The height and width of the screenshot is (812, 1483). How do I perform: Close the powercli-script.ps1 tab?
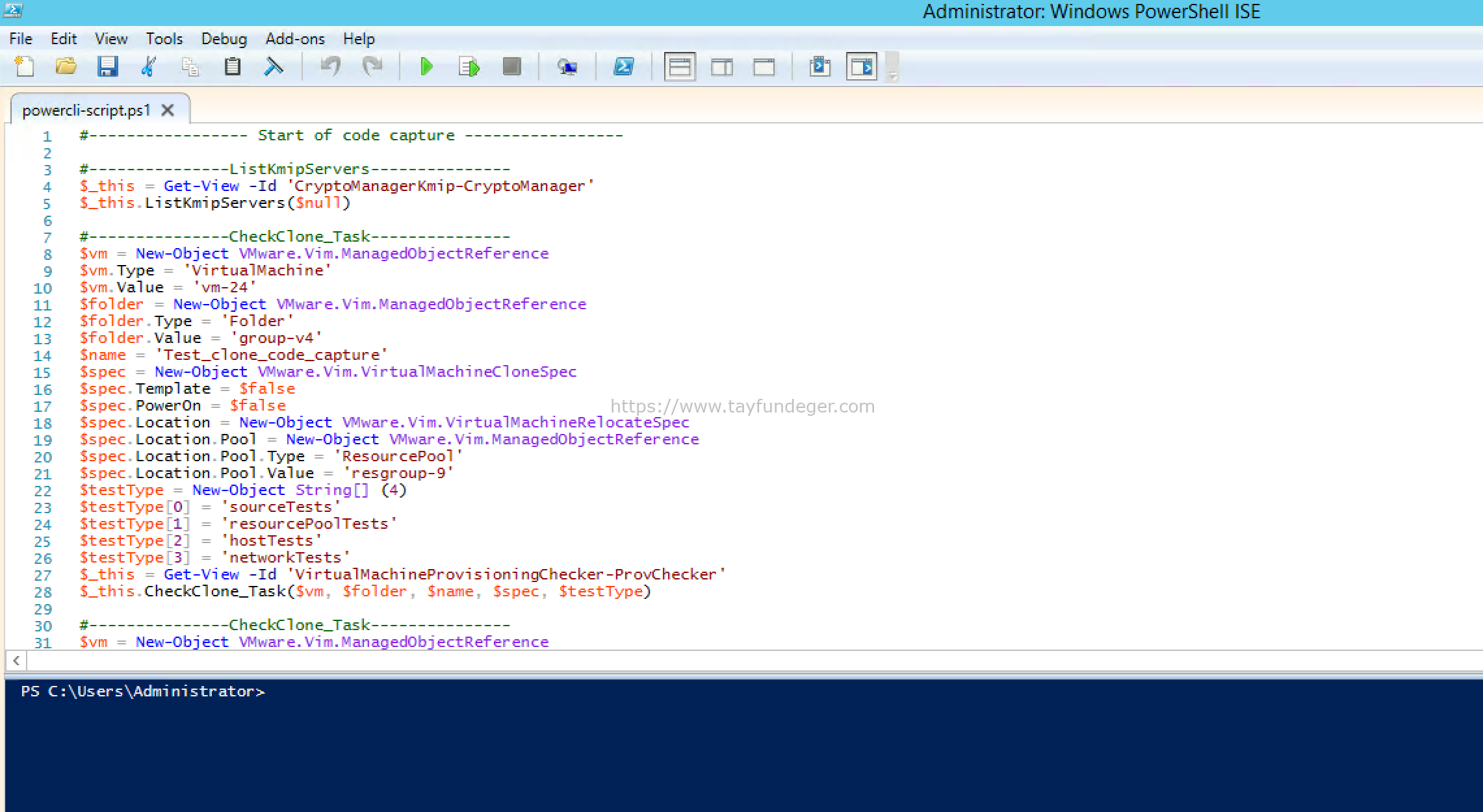(168, 110)
